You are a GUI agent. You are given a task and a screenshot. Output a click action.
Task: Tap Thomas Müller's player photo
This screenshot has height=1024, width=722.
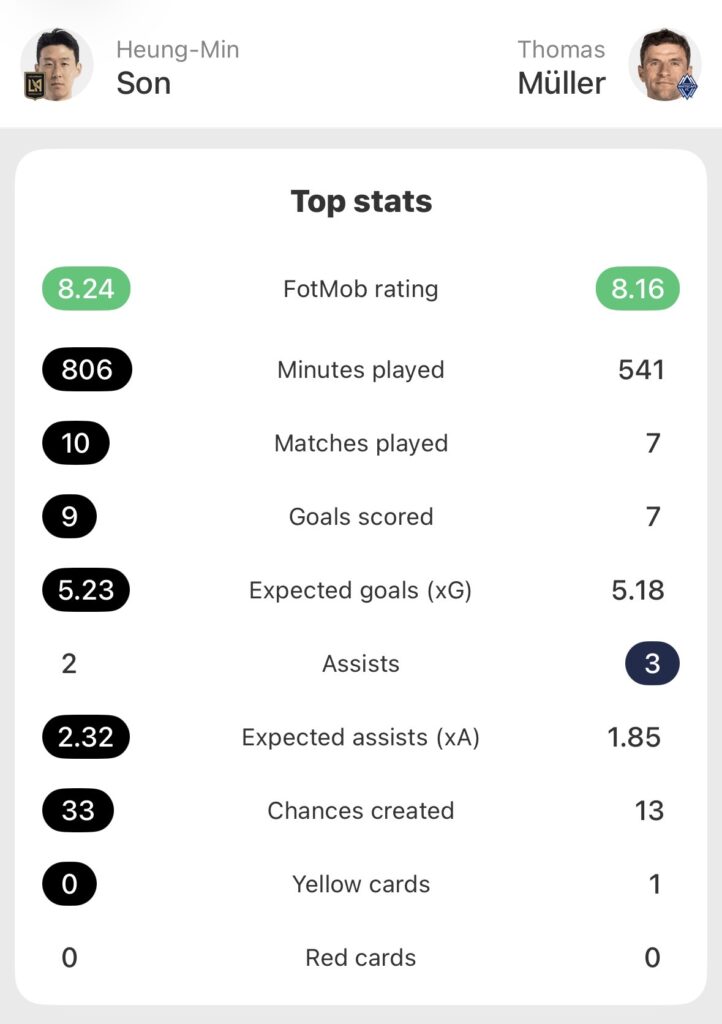[664, 62]
